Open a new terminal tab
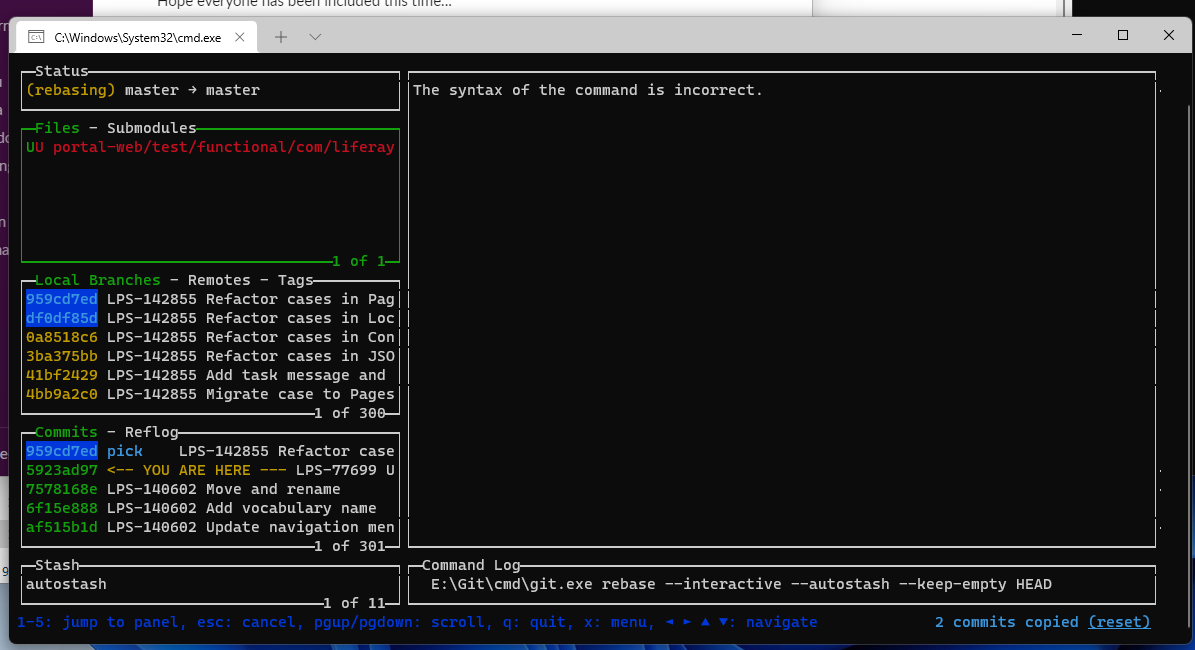Image resolution: width=1195 pixels, height=650 pixels. tap(280, 37)
